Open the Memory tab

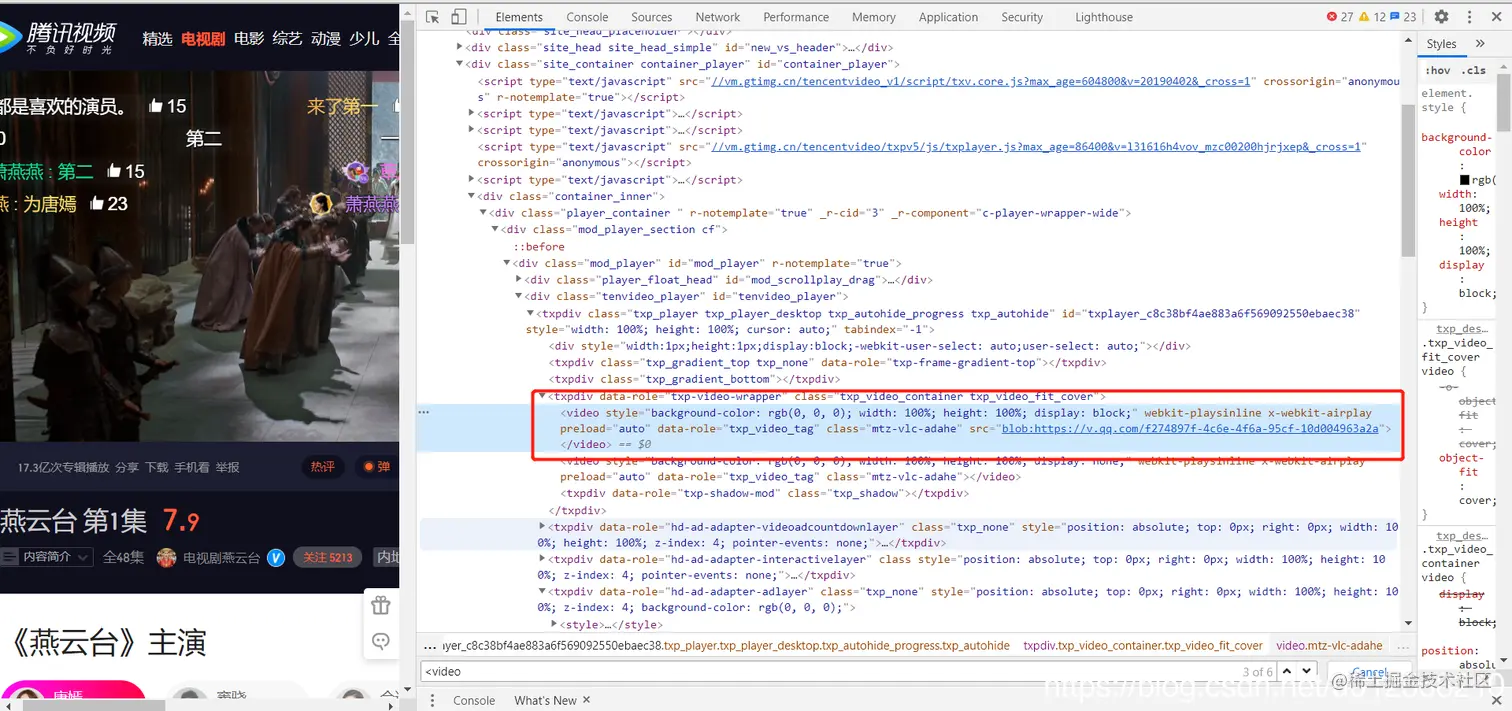(874, 17)
